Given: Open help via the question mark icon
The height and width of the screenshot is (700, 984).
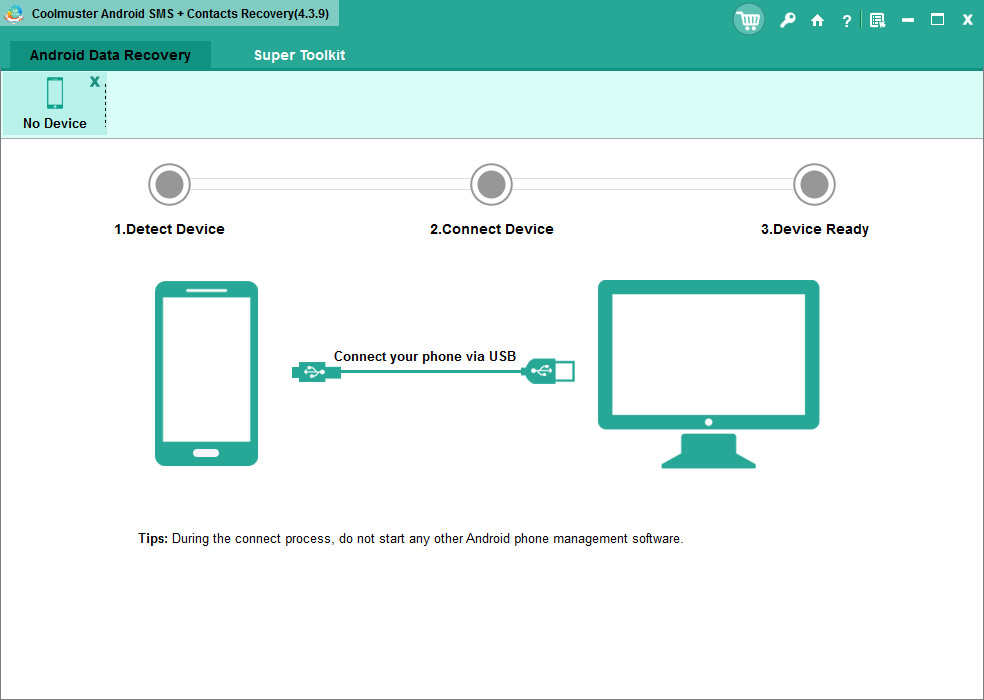Looking at the screenshot, I should point(846,21).
